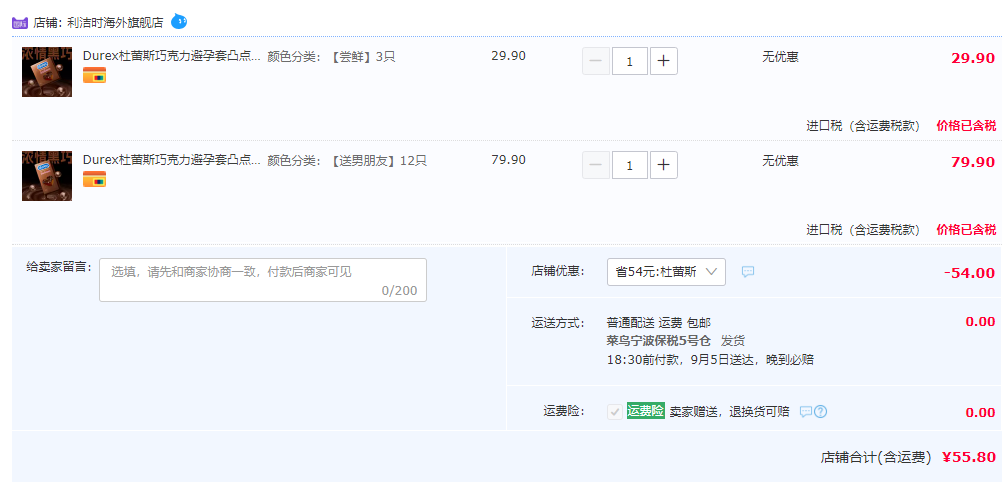The height and width of the screenshot is (482, 1004).
Task: Click the green 运费险 badge
Action: [x=645, y=411]
